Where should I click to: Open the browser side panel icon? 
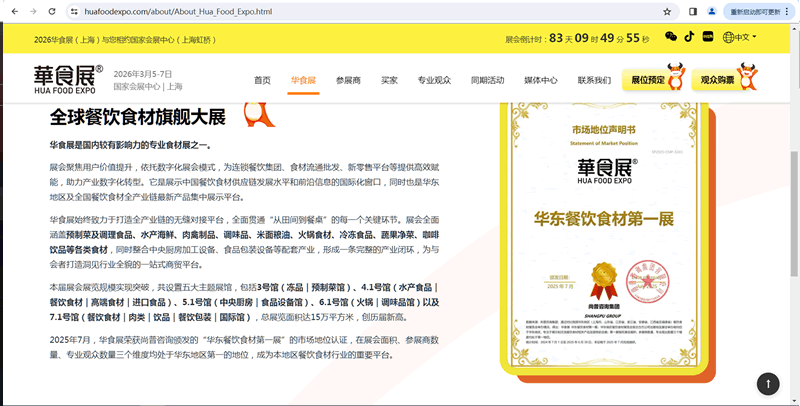click(x=693, y=11)
